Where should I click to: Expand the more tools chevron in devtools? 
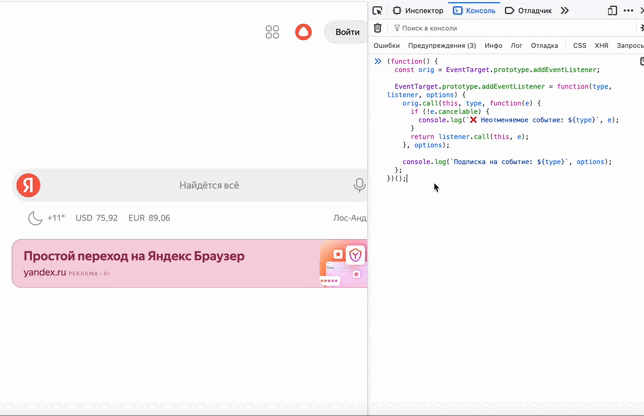565,11
